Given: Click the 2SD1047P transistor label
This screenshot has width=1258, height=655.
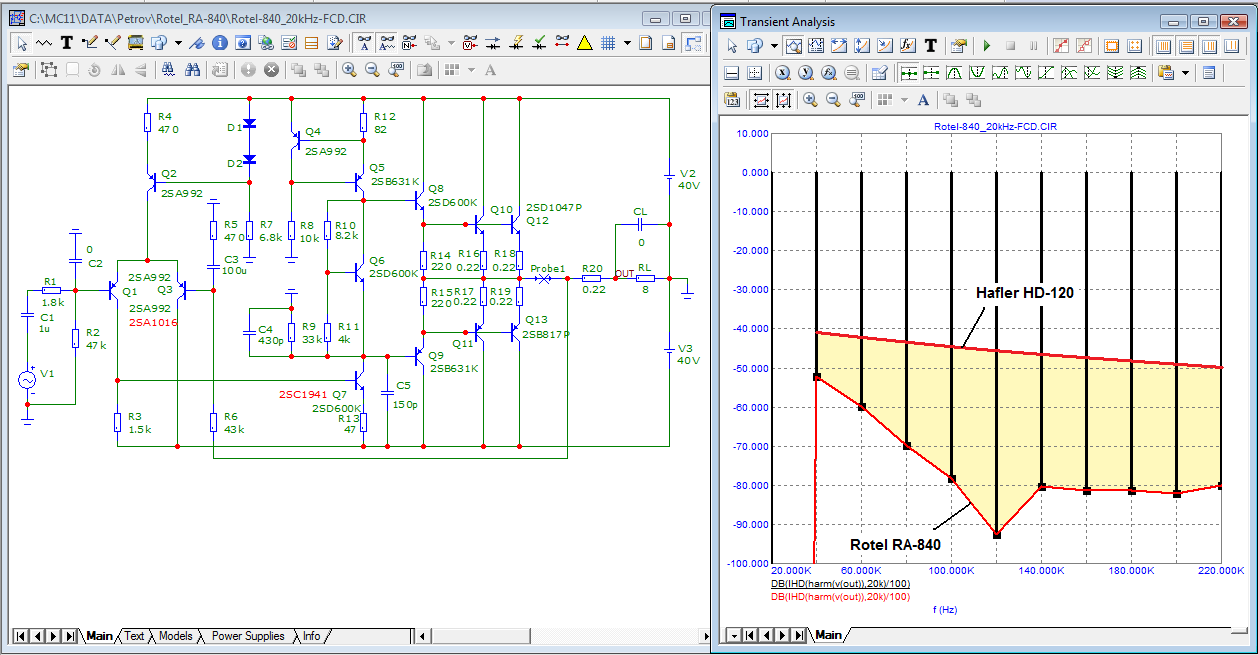Looking at the screenshot, I should pyautogui.click(x=553, y=207).
